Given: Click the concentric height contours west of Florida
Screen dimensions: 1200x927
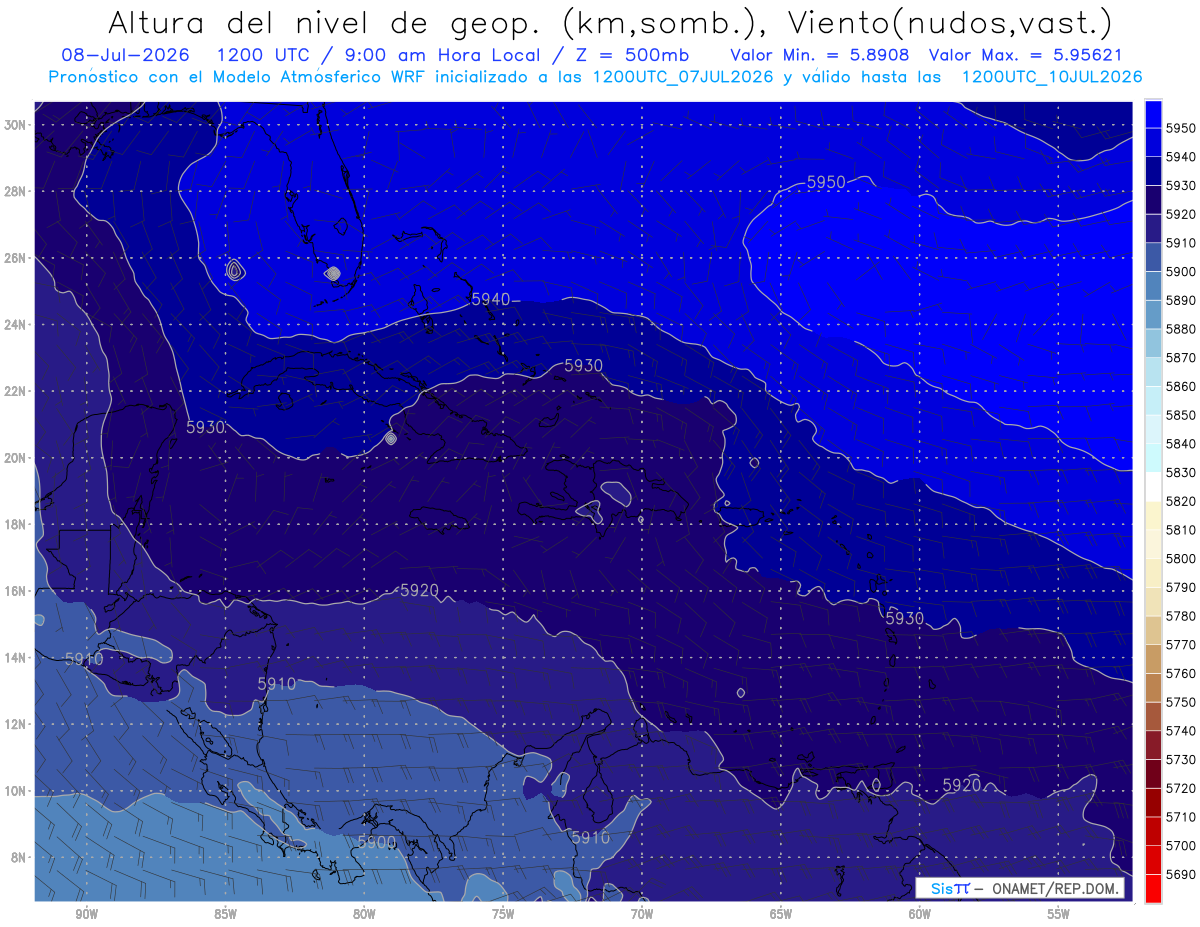Looking at the screenshot, I should coord(234,270).
